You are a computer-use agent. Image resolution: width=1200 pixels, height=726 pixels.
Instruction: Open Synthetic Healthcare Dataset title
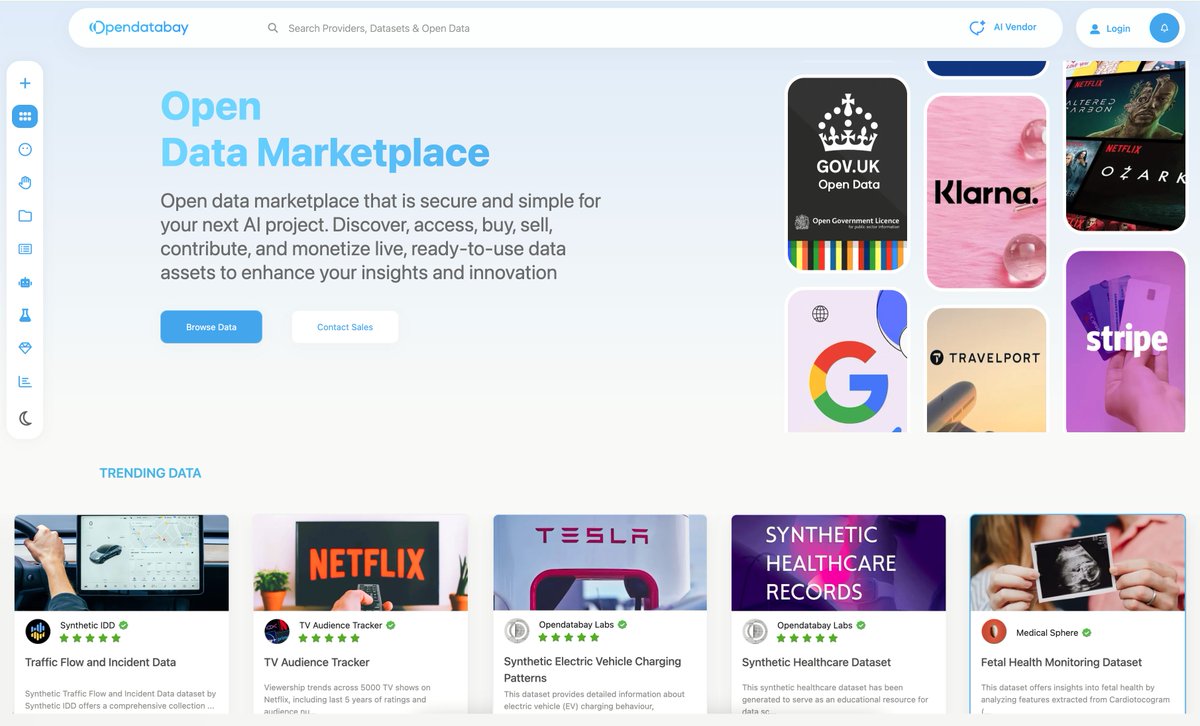[x=816, y=662]
